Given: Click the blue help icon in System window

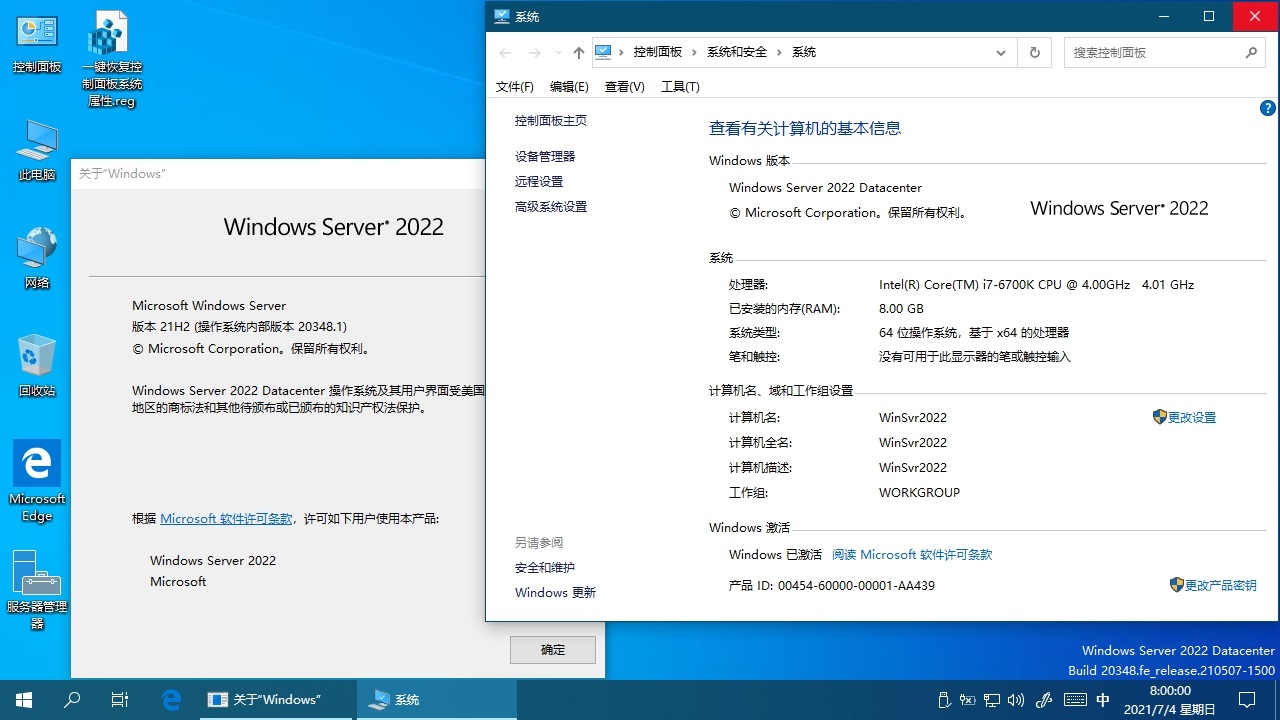Looking at the screenshot, I should point(1267,107).
